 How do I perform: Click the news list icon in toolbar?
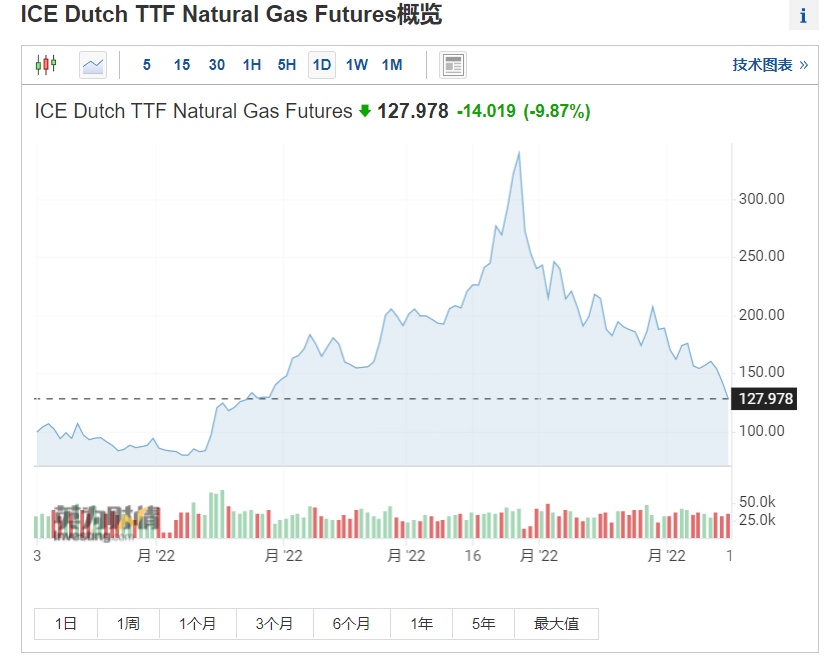tap(453, 65)
